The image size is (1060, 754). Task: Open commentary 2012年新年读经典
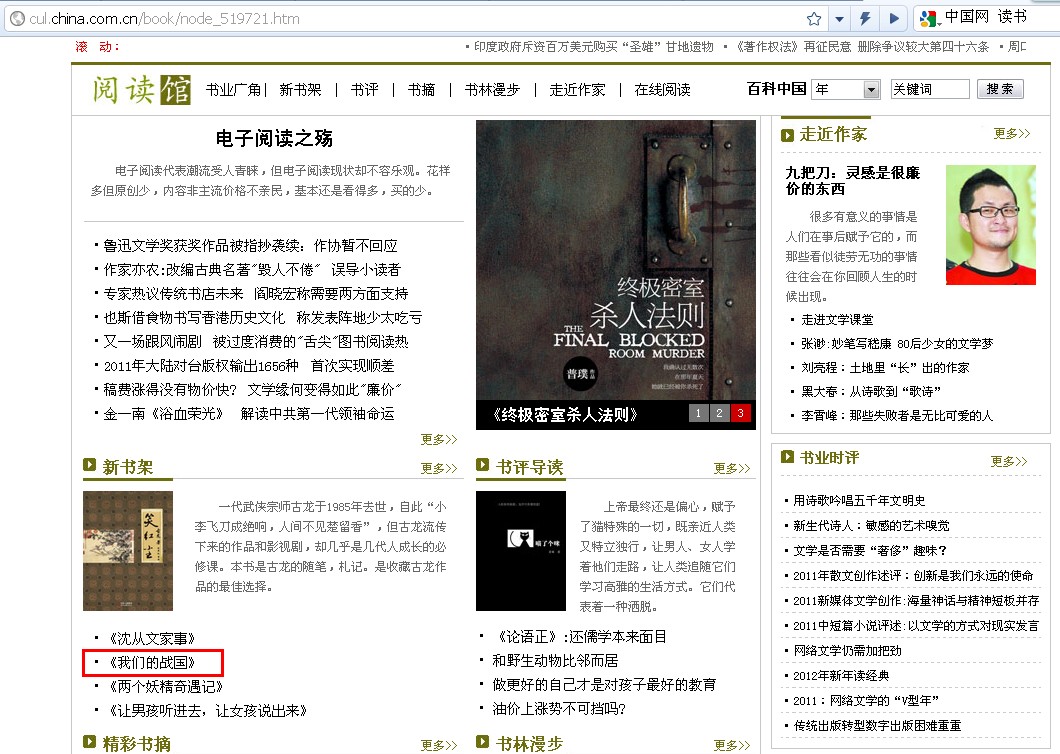pos(841,676)
